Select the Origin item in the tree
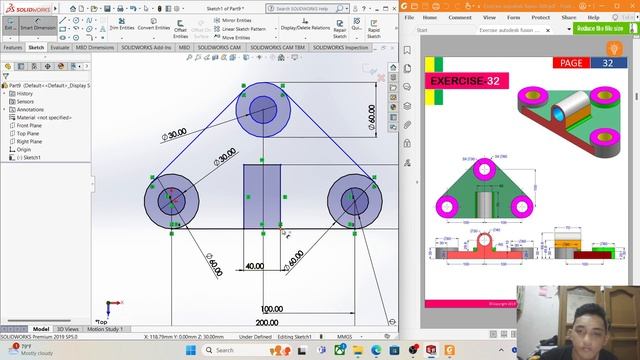The image size is (640, 360). (23, 149)
